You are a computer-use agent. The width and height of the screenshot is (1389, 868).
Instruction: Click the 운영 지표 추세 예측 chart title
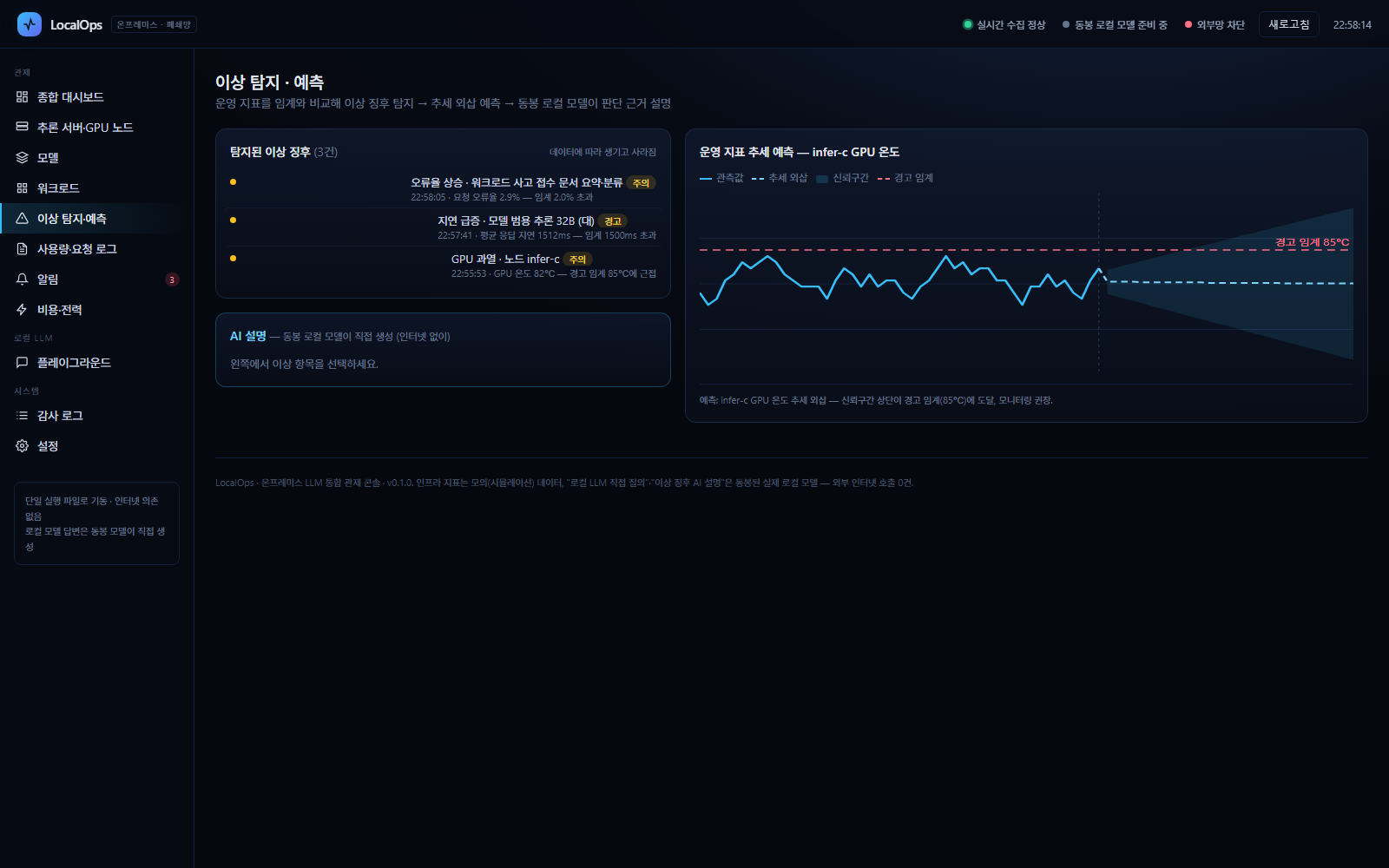click(800, 152)
